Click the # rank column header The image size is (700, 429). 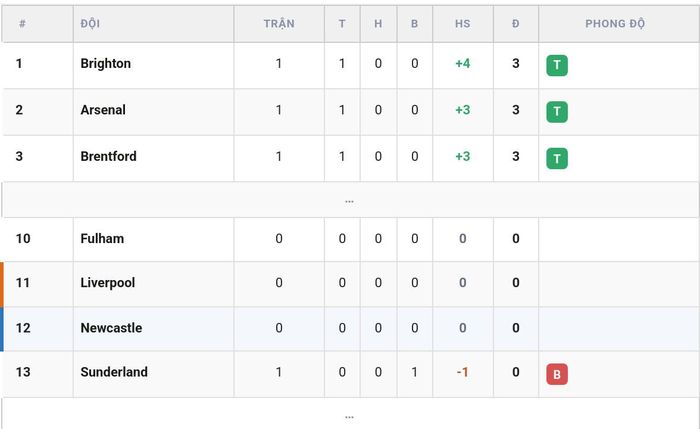click(22, 24)
